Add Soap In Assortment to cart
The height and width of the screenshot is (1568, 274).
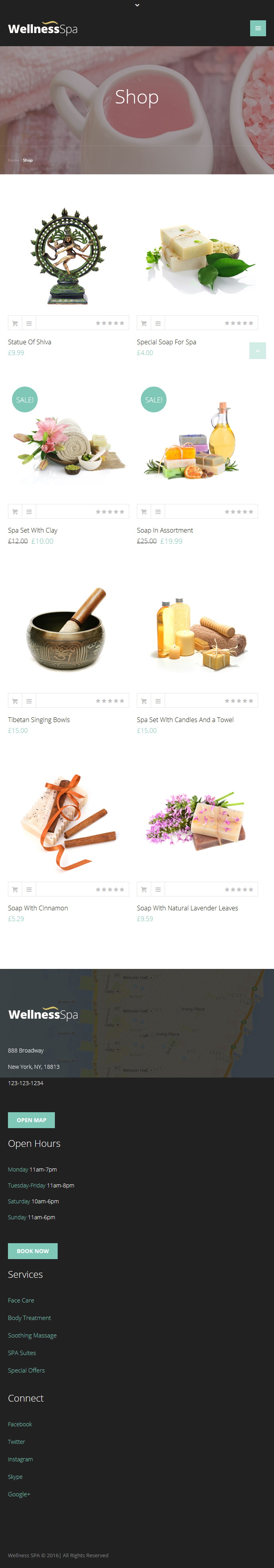[144, 511]
